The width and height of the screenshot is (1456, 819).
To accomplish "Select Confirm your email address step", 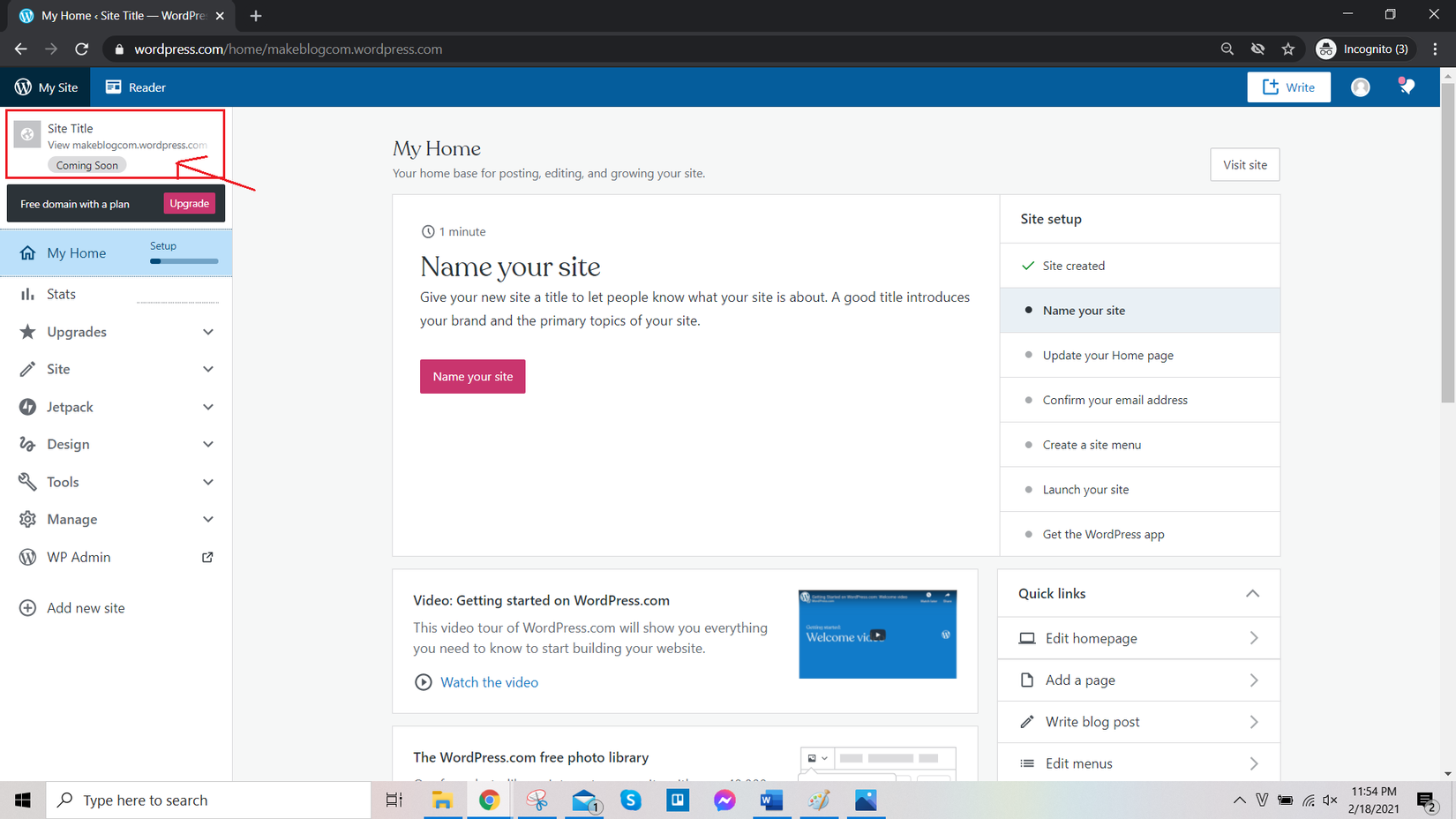I will (1140, 400).
